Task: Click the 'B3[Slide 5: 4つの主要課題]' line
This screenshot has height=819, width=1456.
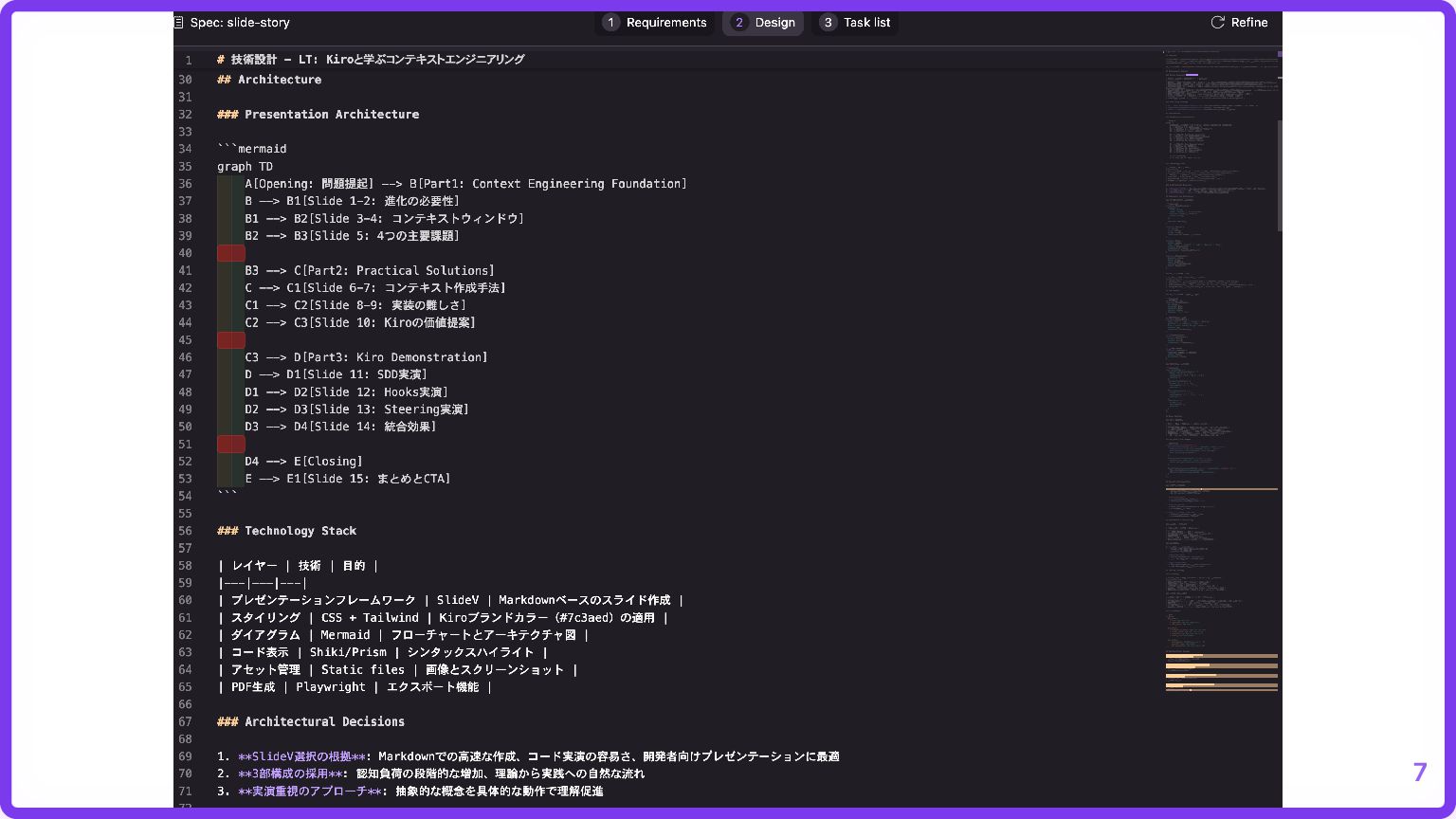Action: tap(352, 236)
